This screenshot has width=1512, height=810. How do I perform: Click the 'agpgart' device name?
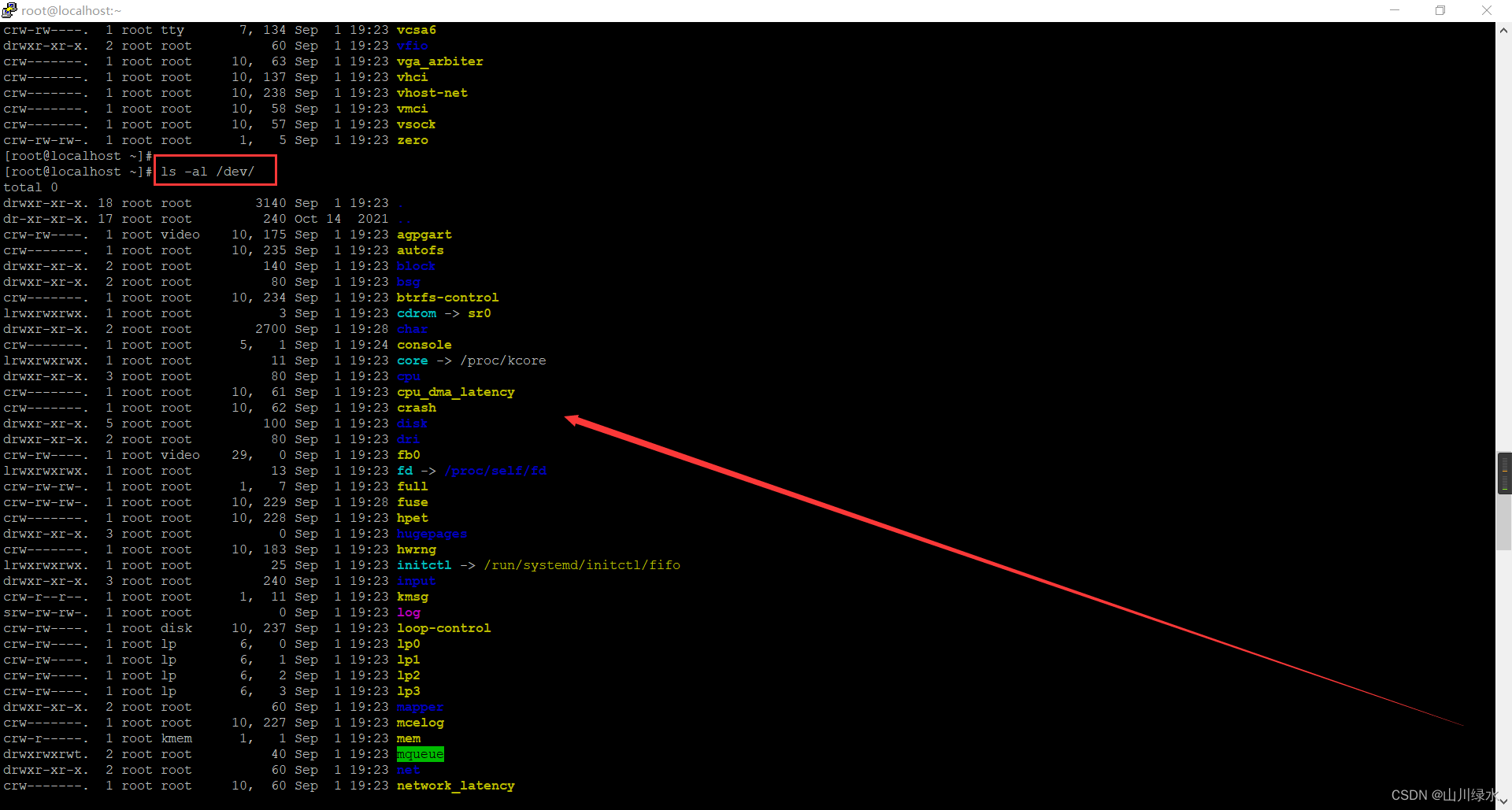coord(424,235)
